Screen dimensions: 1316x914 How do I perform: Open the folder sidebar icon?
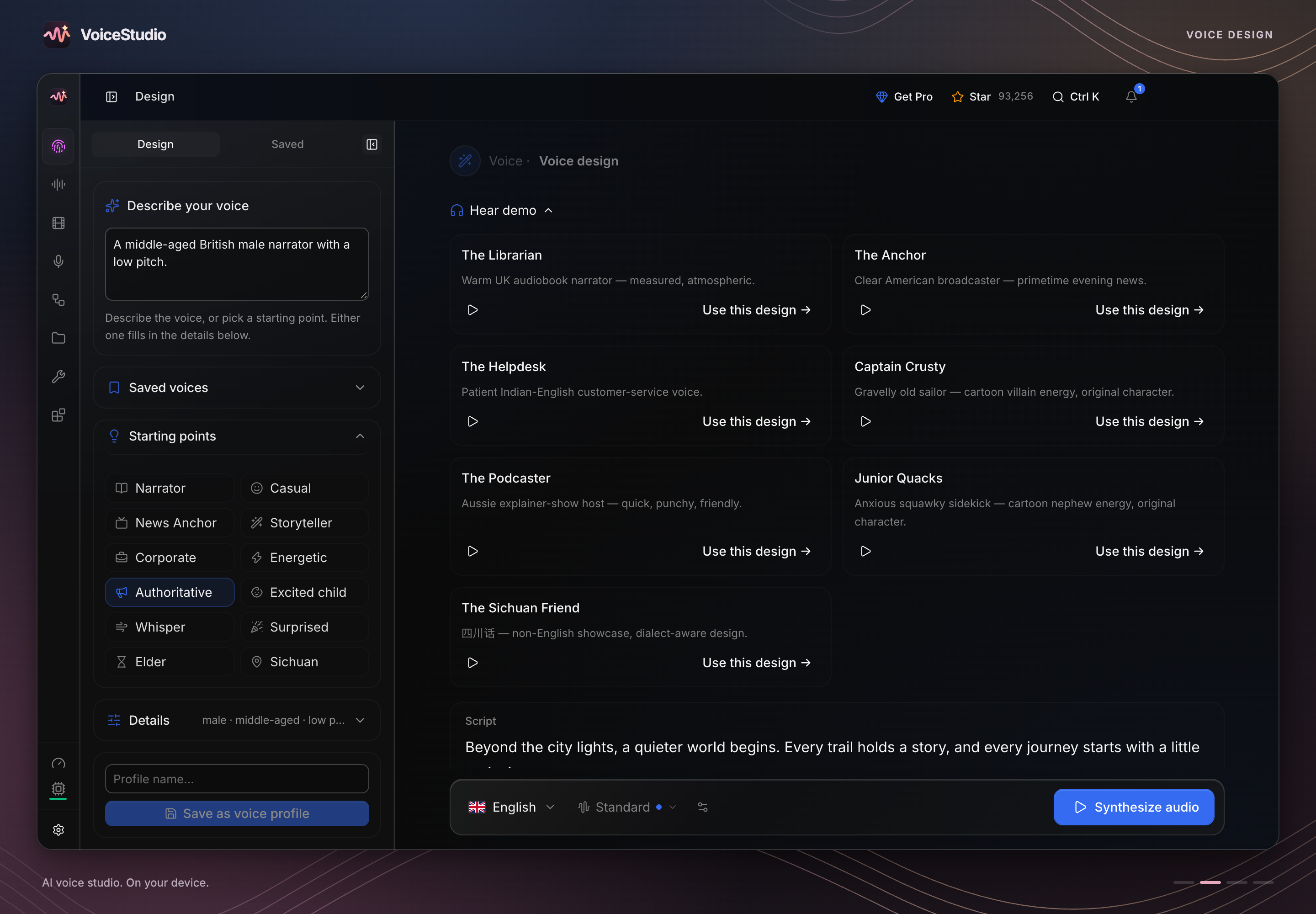tap(58, 338)
